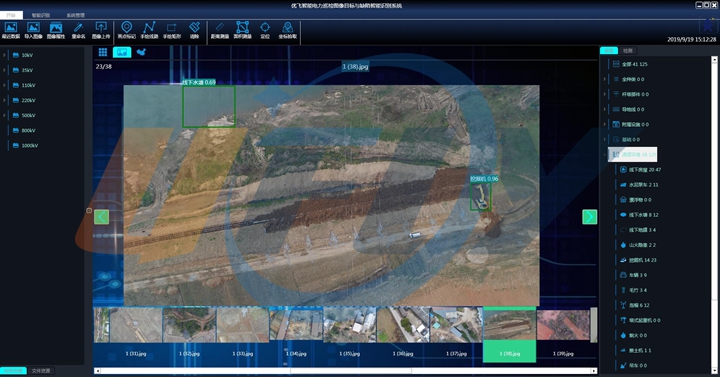The width and height of the screenshot is (720, 377).
Task: Expand the 500kV folder in tree
Action: (x=4, y=116)
